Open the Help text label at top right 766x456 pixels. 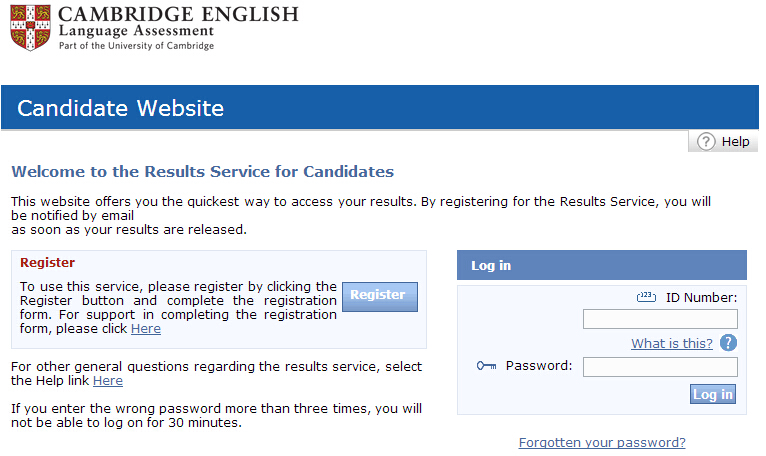click(x=735, y=142)
